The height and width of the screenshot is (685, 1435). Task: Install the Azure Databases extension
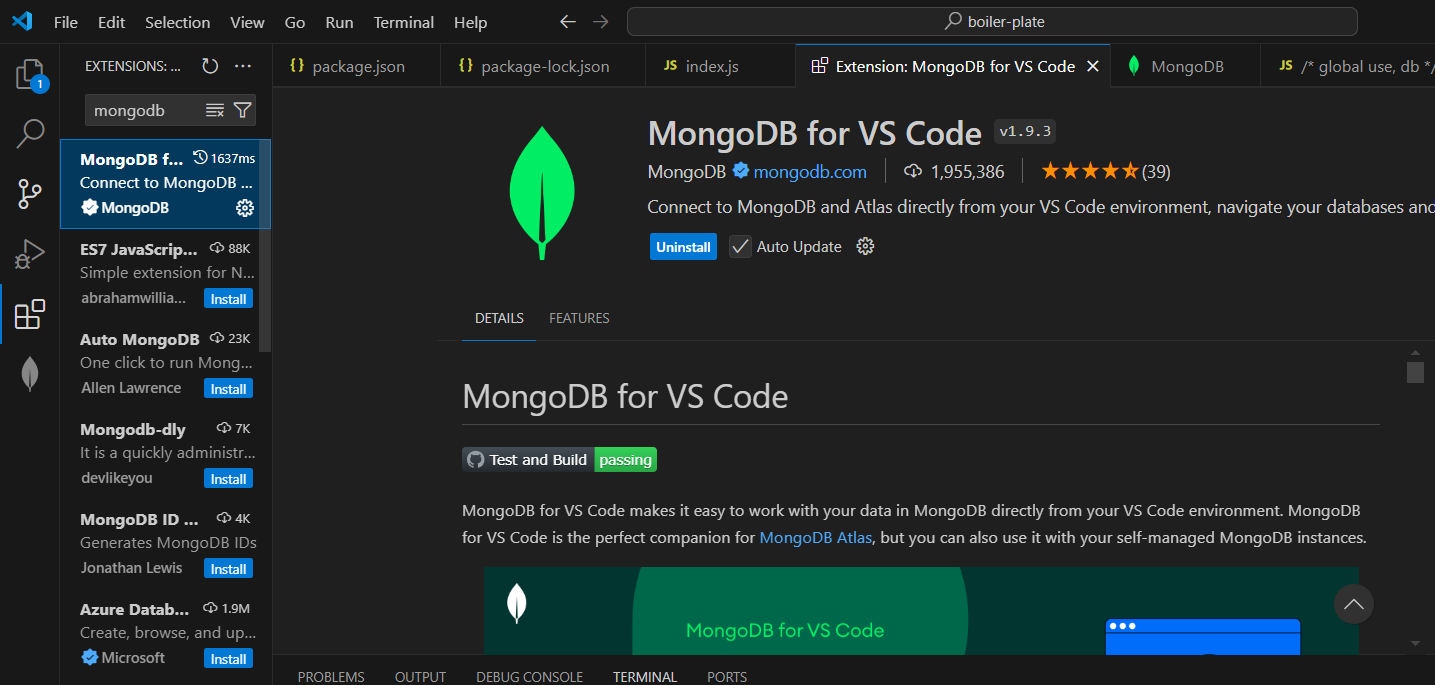point(228,659)
